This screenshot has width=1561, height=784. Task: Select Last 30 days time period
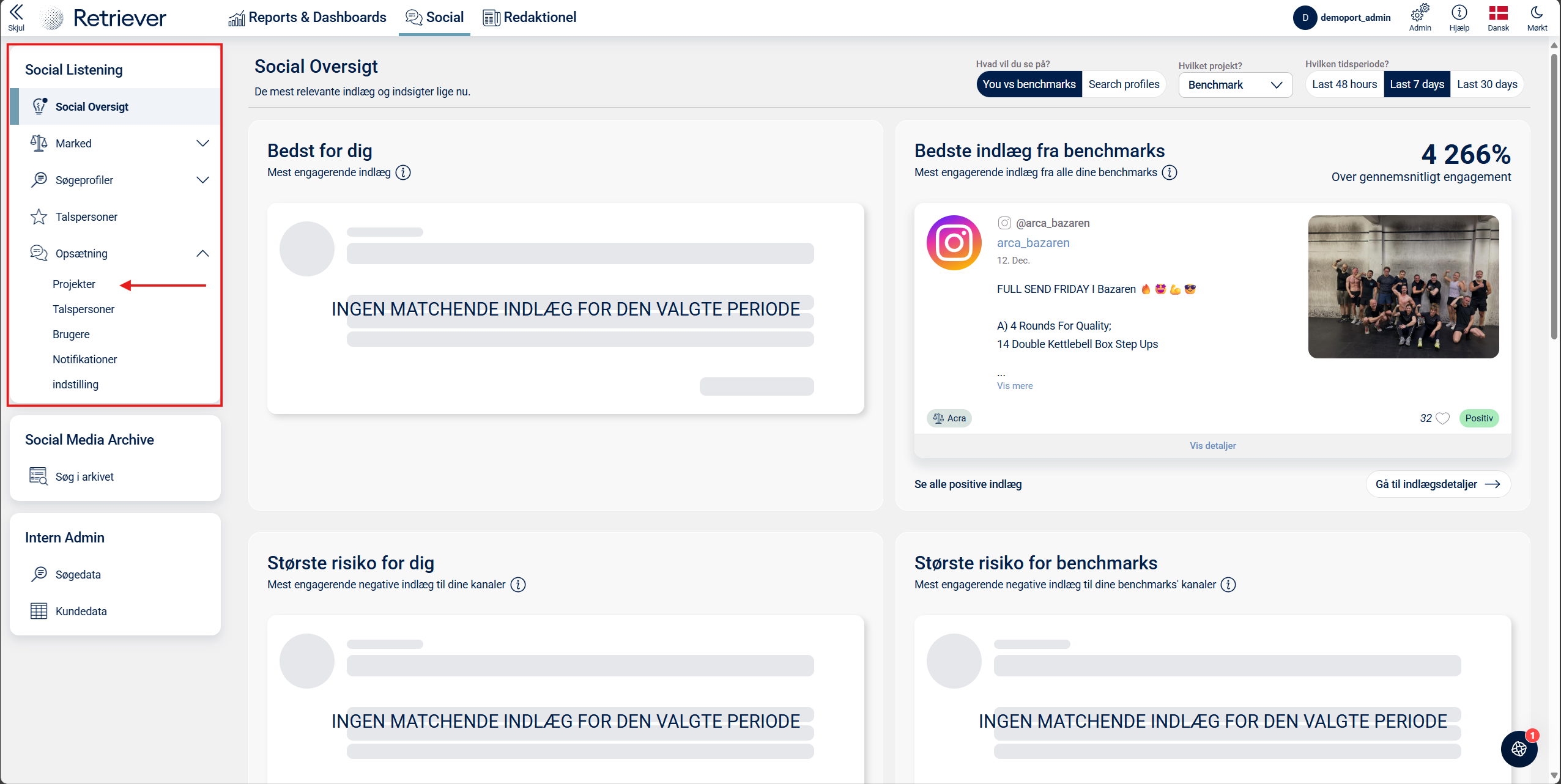point(1486,84)
